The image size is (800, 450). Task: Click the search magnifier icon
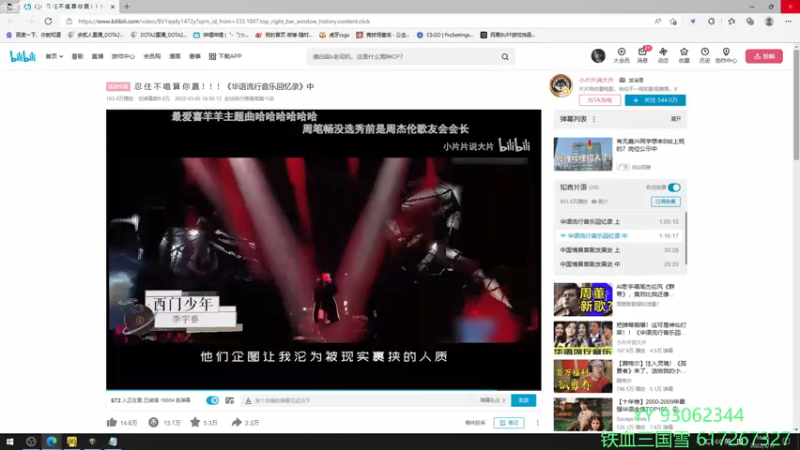pos(505,57)
